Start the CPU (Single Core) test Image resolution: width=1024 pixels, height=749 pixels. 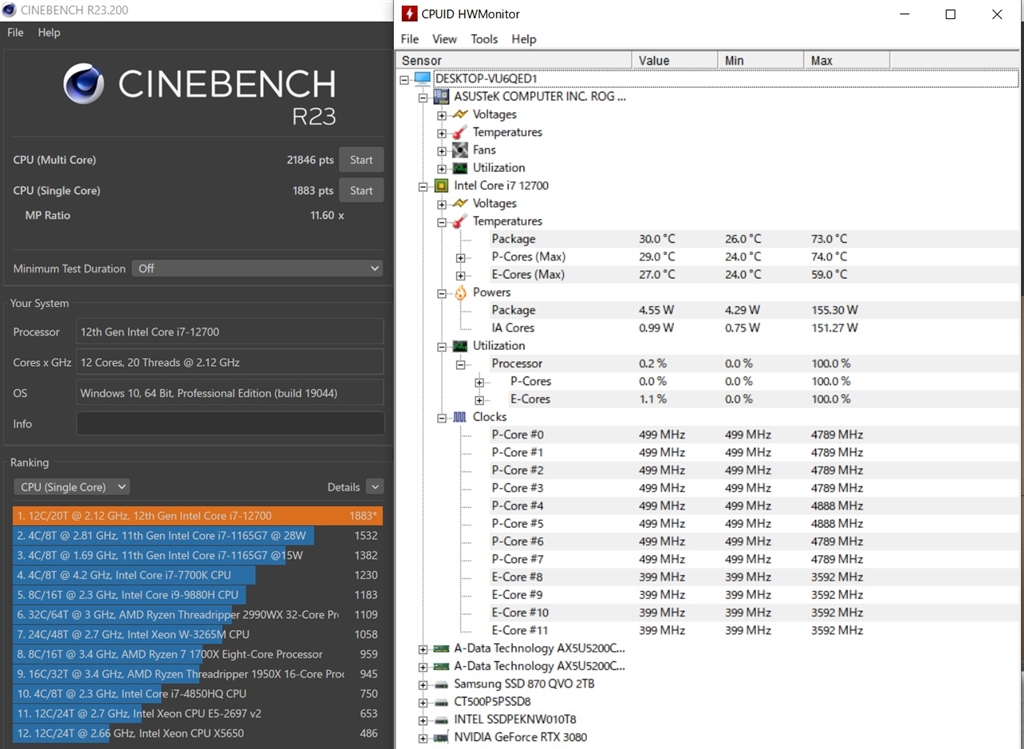[x=361, y=191]
